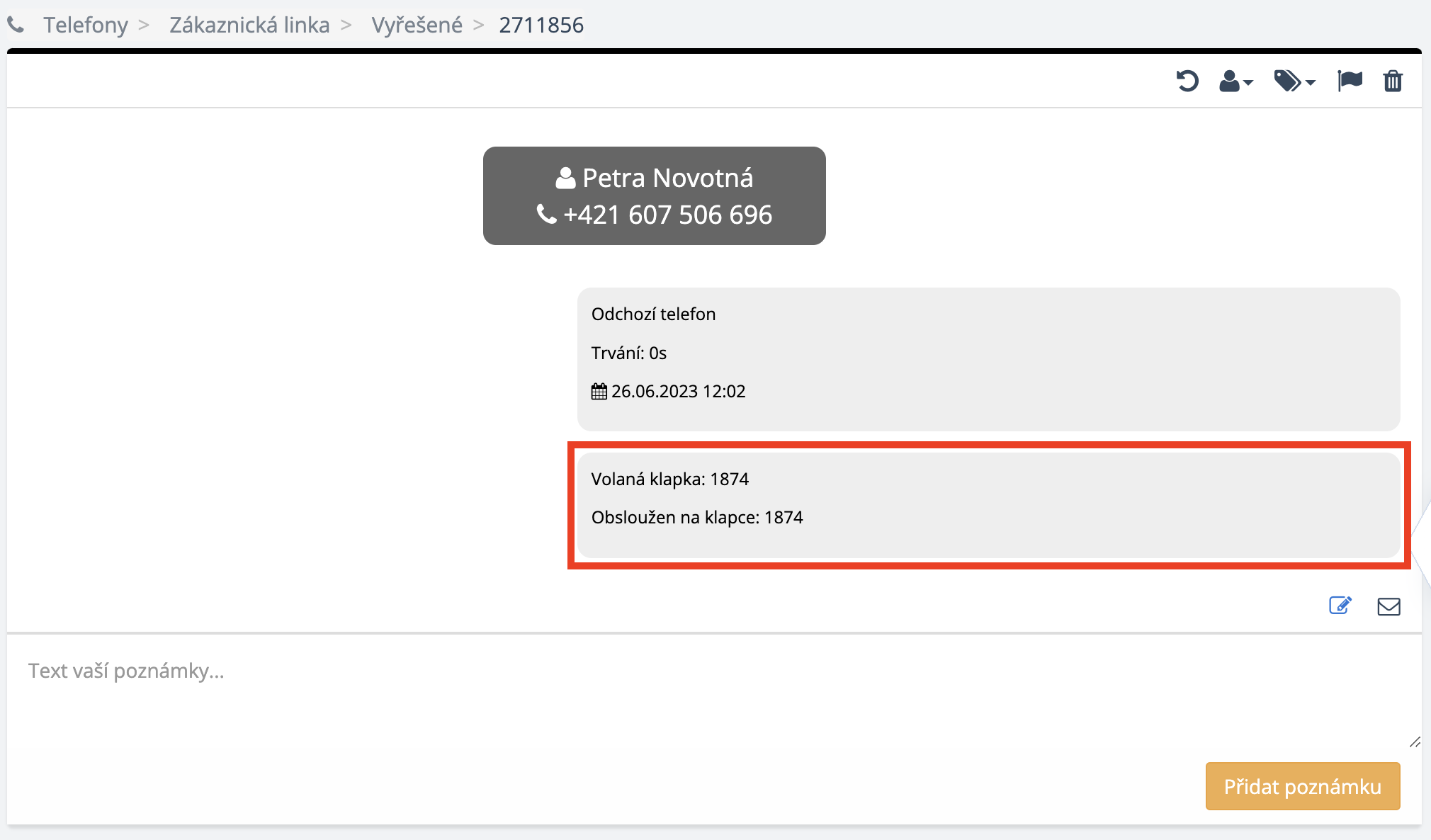The width and height of the screenshot is (1431, 840).
Task: Delete ticket with trash icon
Action: [x=1393, y=81]
